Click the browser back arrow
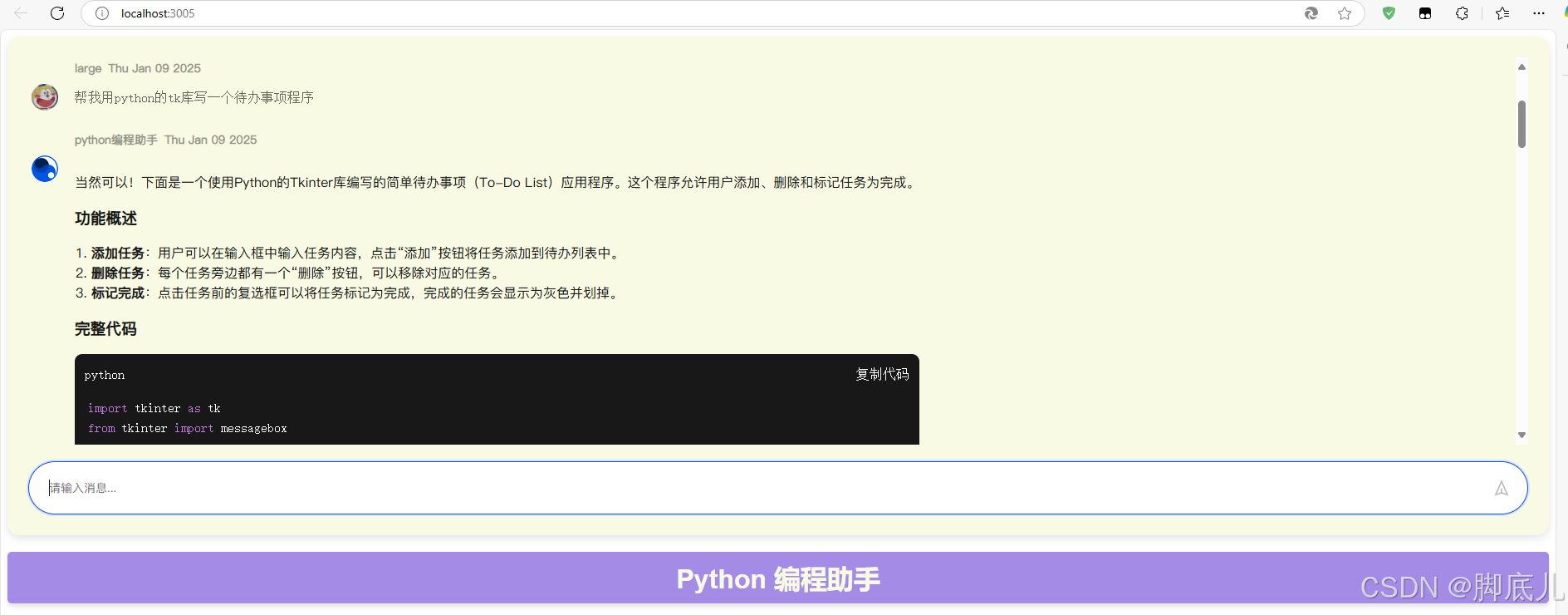This screenshot has height=615, width=1568. click(x=21, y=13)
